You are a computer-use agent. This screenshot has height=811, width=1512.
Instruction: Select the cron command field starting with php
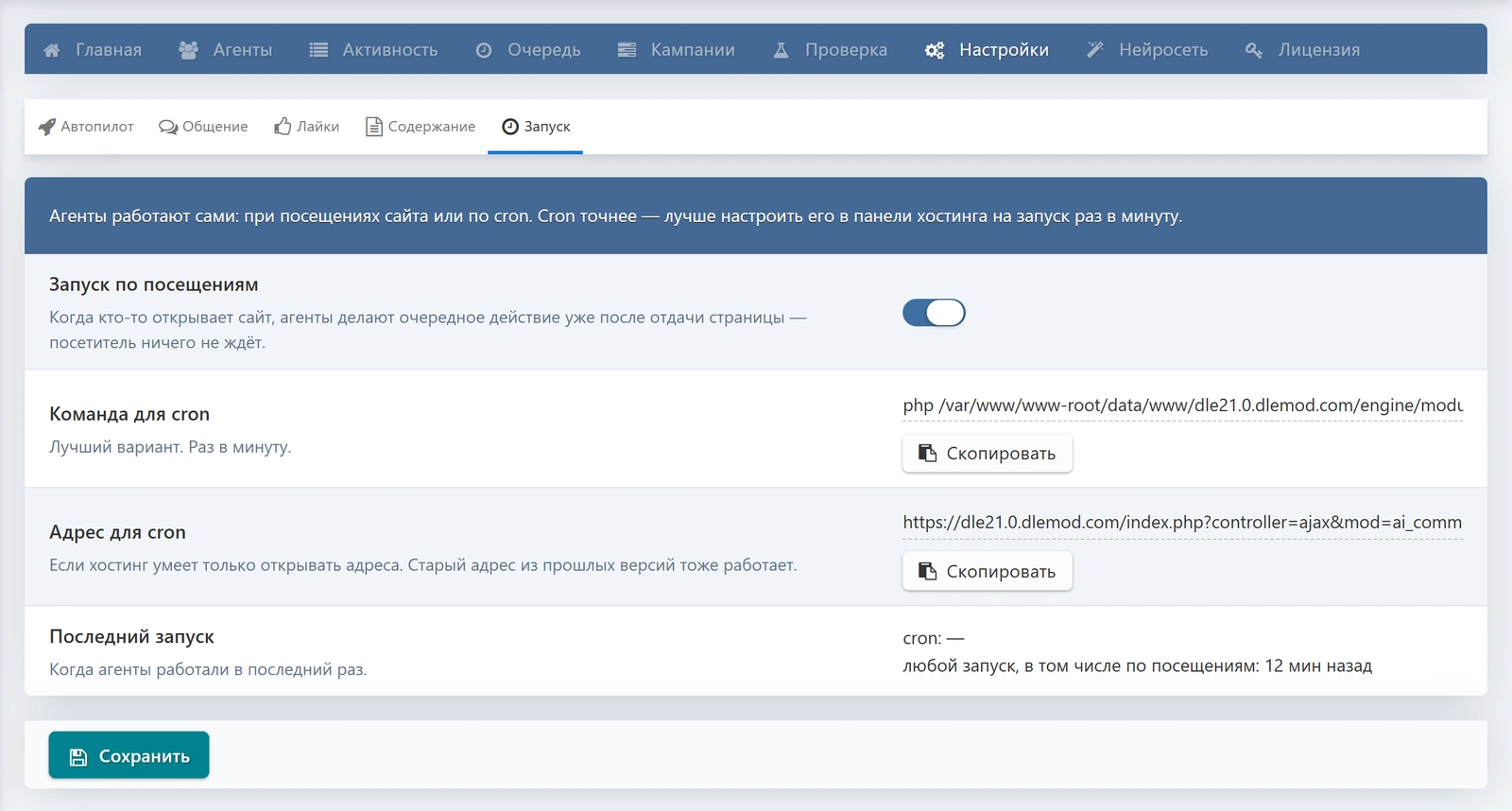tap(1182, 405)
